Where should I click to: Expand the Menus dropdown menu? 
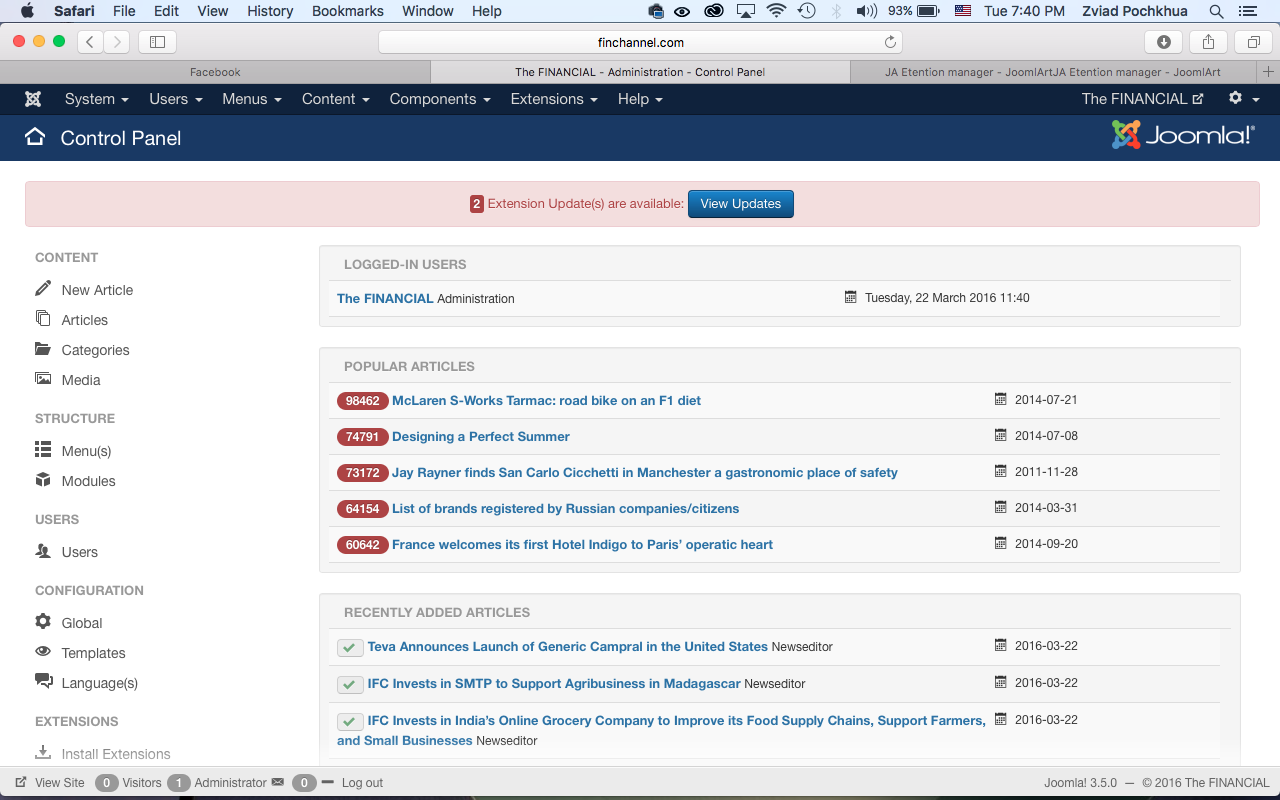pyautogui.click(x=252, y=99)
